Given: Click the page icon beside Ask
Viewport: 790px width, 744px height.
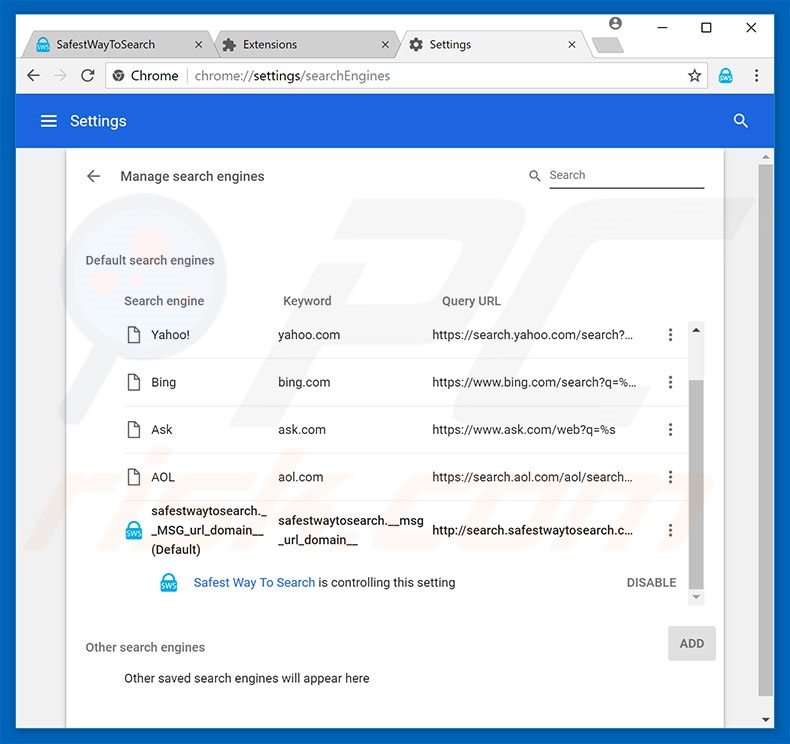Looking at the screenshot, I should 134,430.
